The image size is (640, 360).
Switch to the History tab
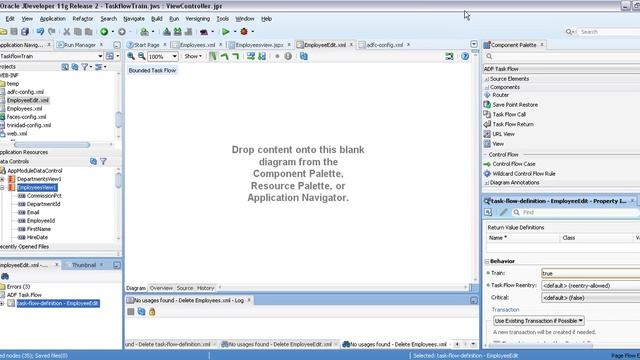point(205,288)
